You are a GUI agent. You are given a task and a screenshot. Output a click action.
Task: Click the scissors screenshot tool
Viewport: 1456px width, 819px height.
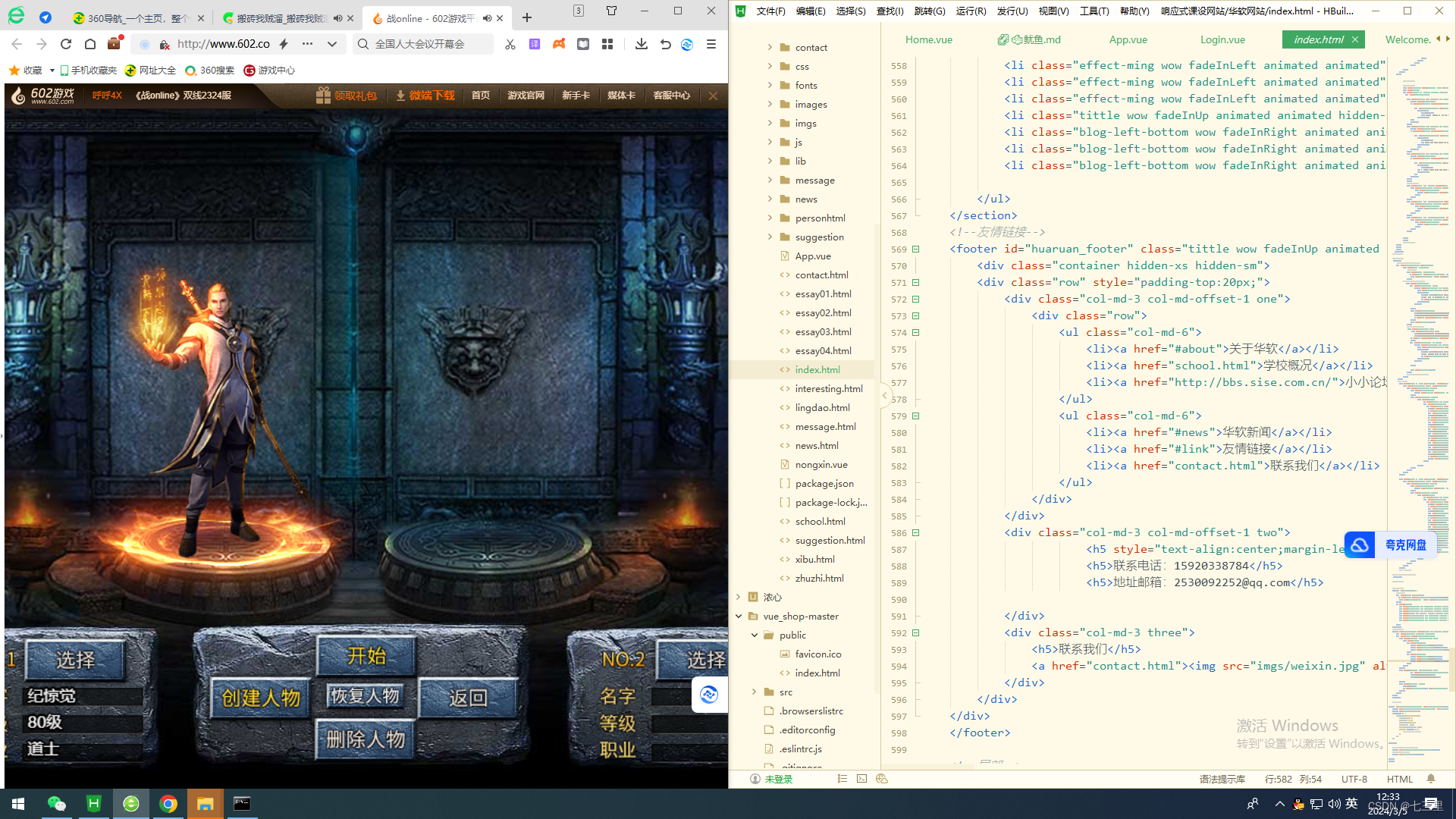click(510, 44)
